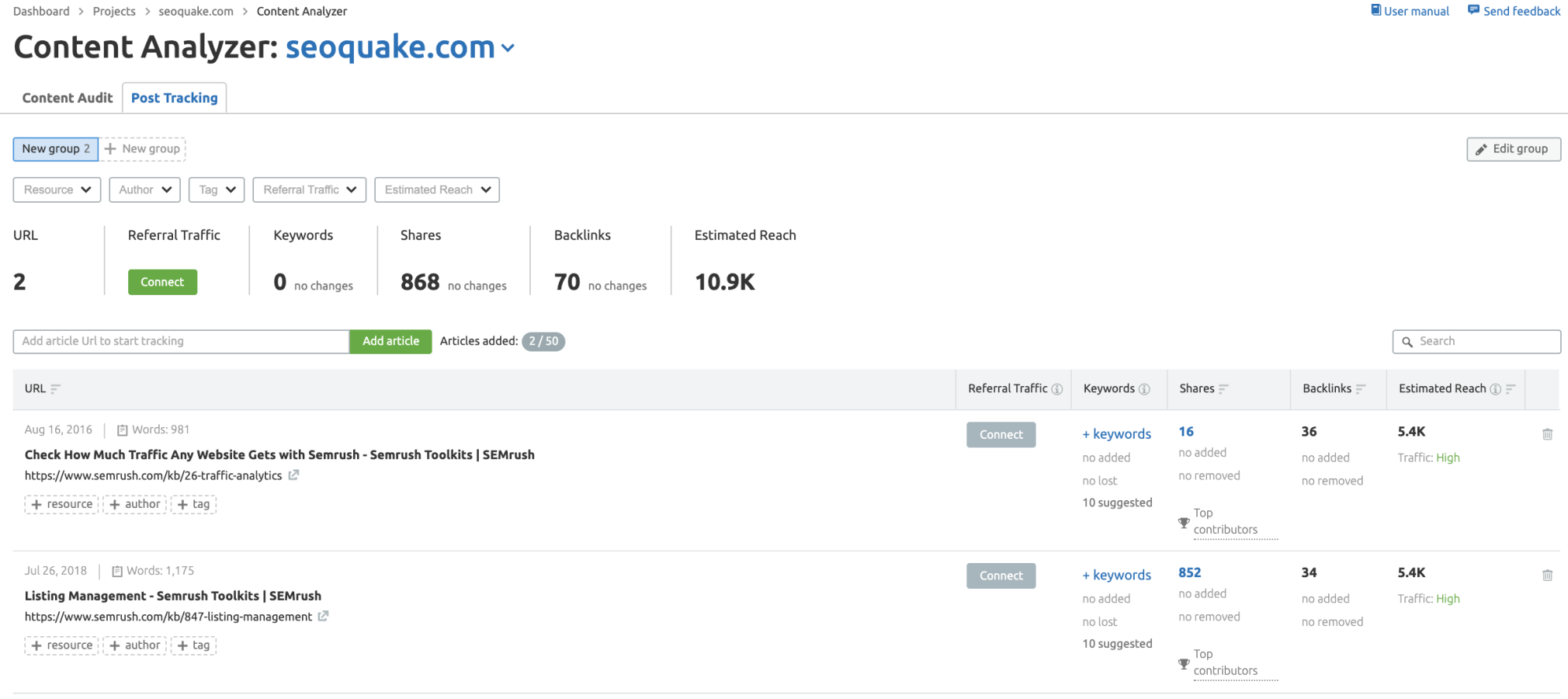Add a tag to Listing Management article
Viewport: 1568px width, 699px height.
click(193, 645)
